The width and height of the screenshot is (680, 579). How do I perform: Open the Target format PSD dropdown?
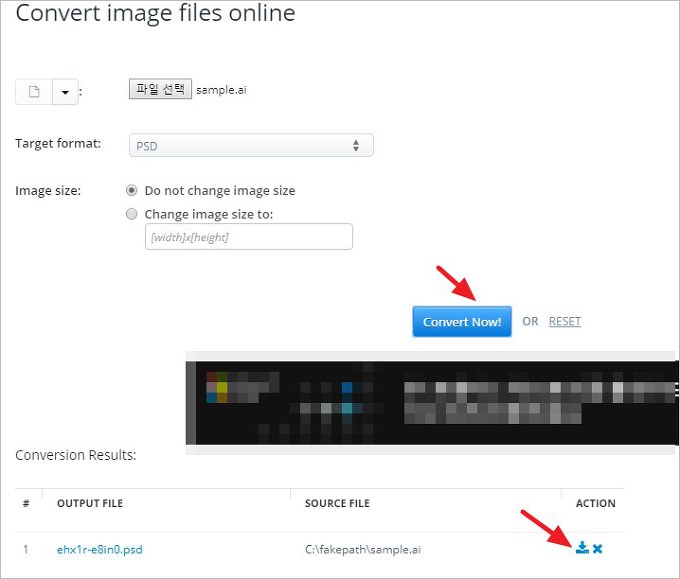(251, 146)
